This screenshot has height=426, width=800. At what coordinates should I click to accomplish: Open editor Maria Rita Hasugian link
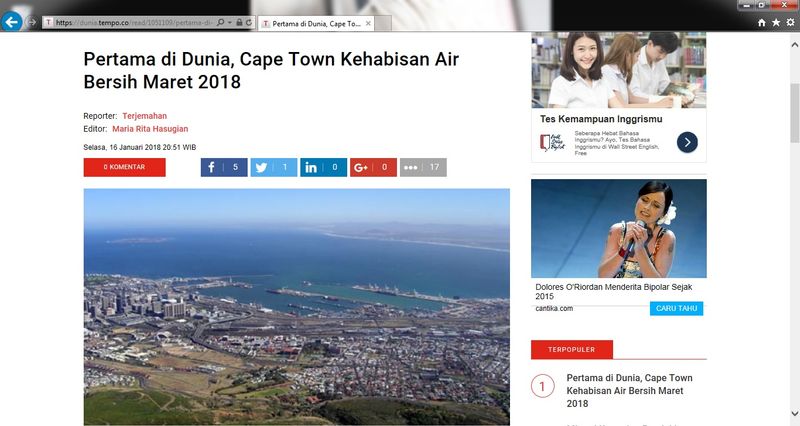click(150, 129)
